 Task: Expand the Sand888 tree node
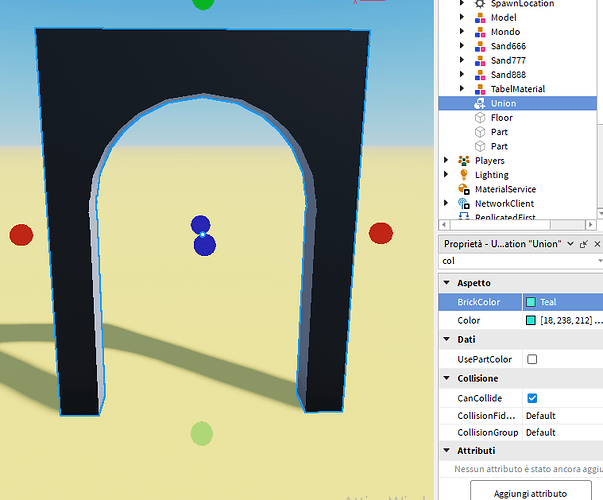click(x=462, y=74)
